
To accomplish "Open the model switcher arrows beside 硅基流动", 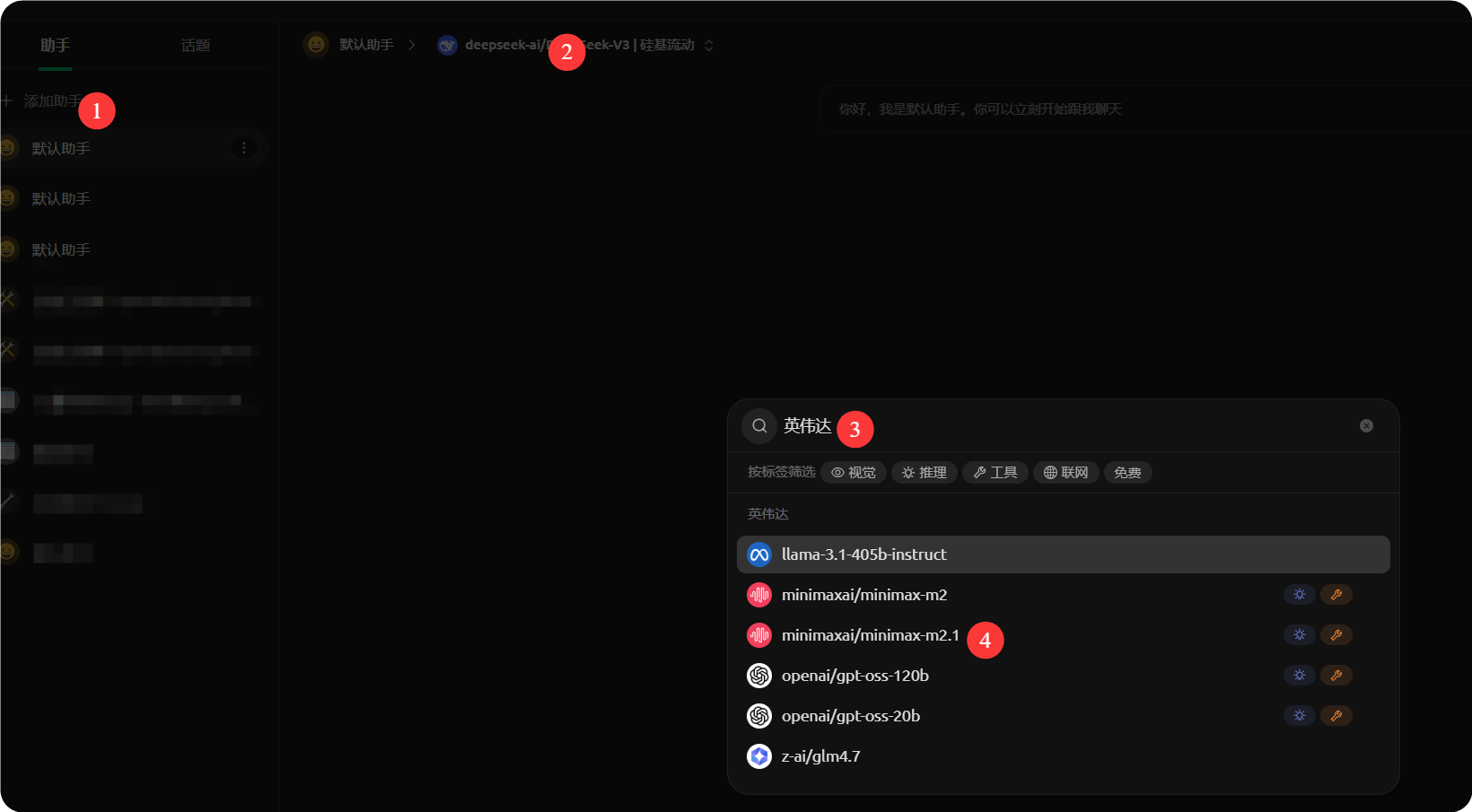I will (707, 45).
